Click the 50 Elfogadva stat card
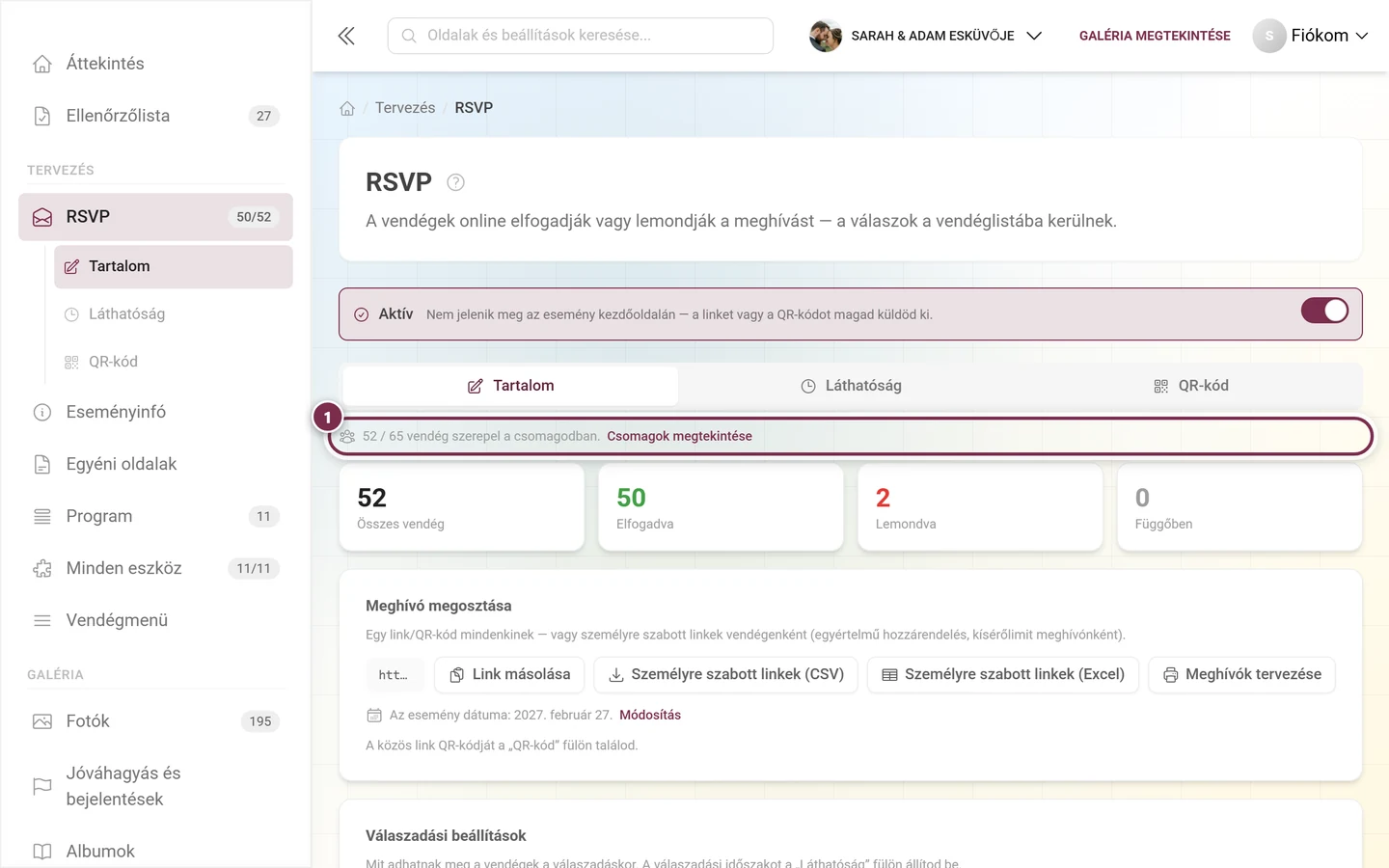1389x868 pixels. coord(721,508)
